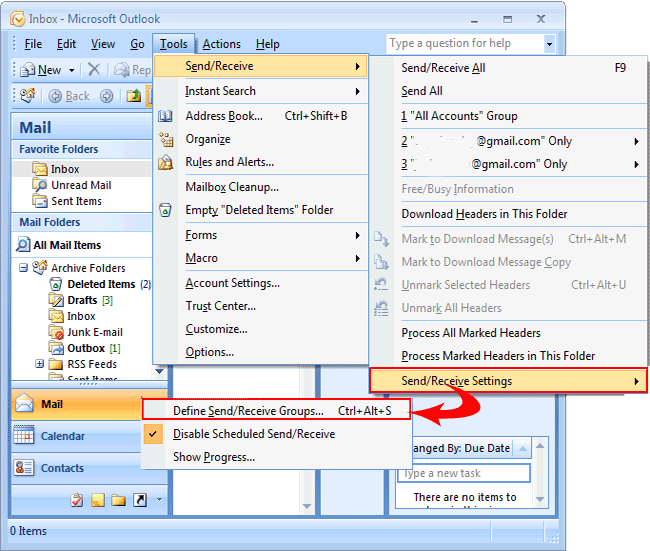Click the Forward navigation arrow icon
Image resolution: width=650 pixels, height=551 pixels.
[x=107, y=96]
